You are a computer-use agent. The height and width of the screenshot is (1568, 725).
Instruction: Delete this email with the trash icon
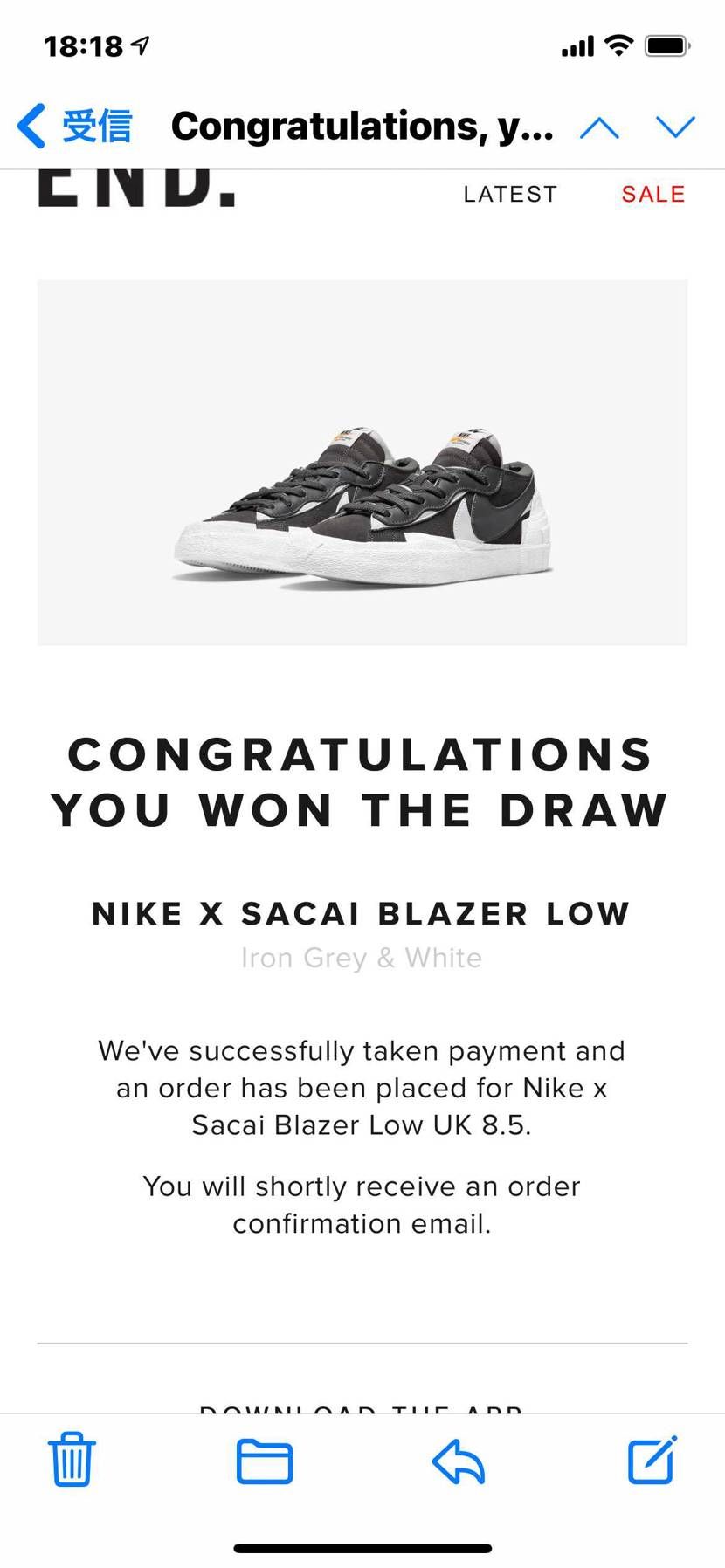tap(71, 1460)
